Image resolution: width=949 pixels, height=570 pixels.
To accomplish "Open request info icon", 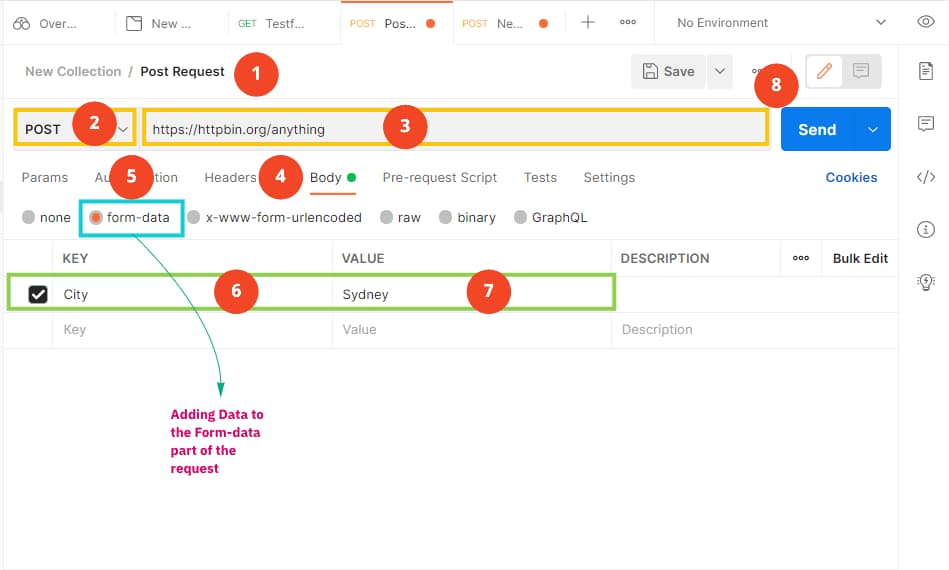I will coord(925,229).
